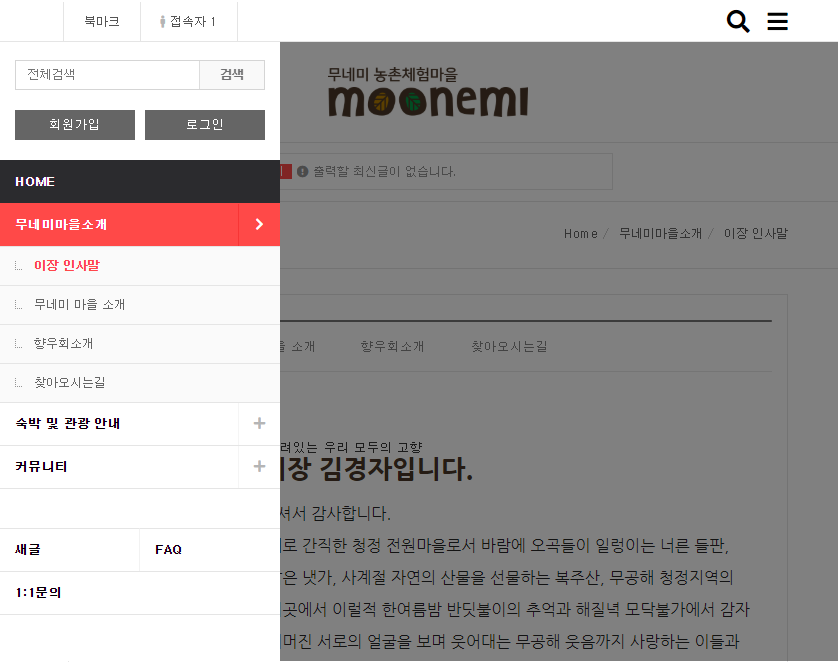Open the search magnifier icon
Viewport: 838px width, 662px height.
[738, 21]
